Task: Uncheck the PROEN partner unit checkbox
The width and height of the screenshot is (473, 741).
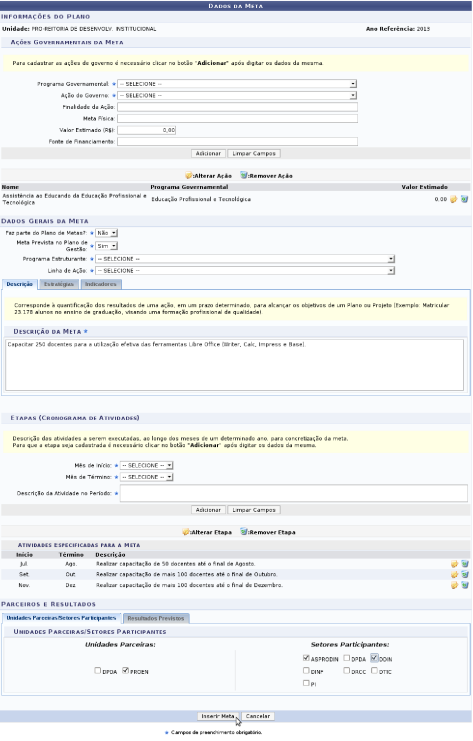Action: pyautogui.click(x=125, y=671)
